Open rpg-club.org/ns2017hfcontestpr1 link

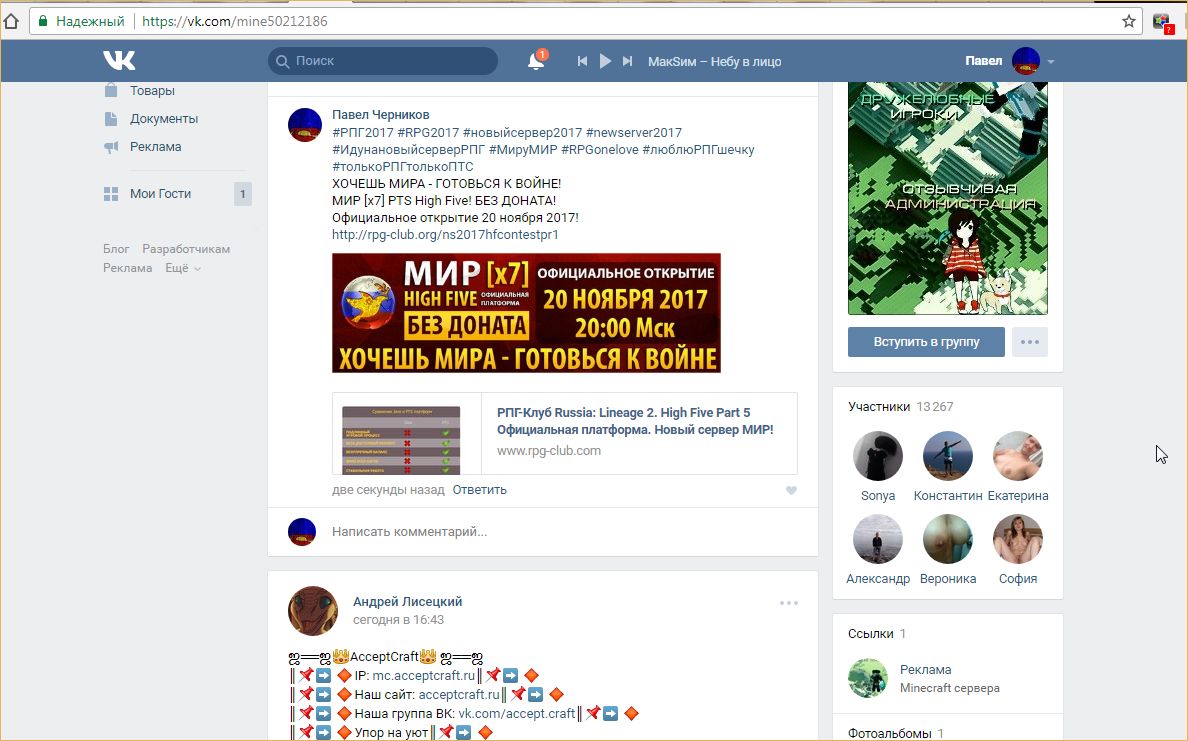445,234
